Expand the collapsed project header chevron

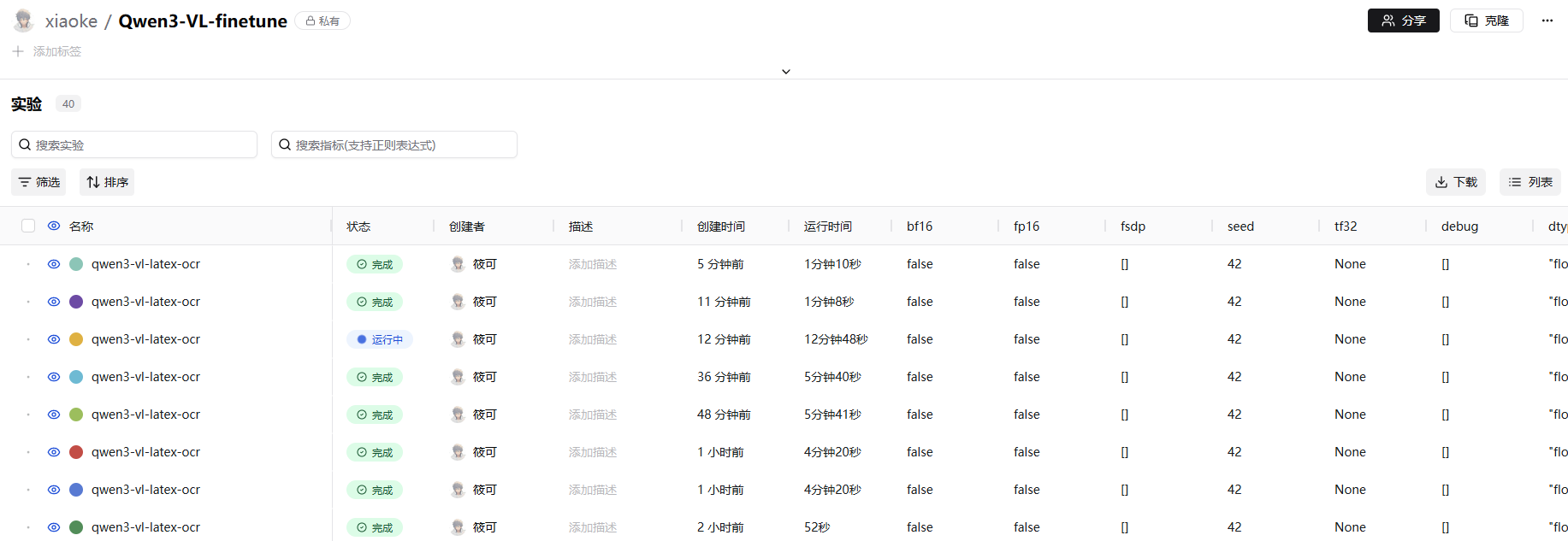pyautogui.click(x=785, y=72)
